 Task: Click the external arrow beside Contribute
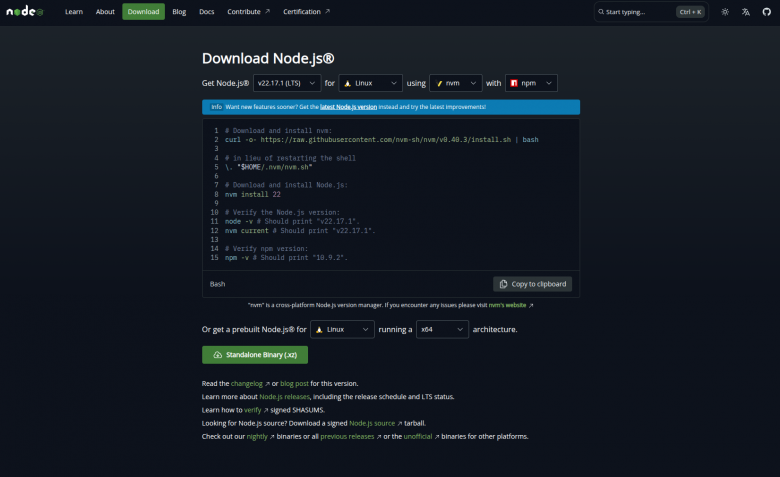[x=267, y=11]
